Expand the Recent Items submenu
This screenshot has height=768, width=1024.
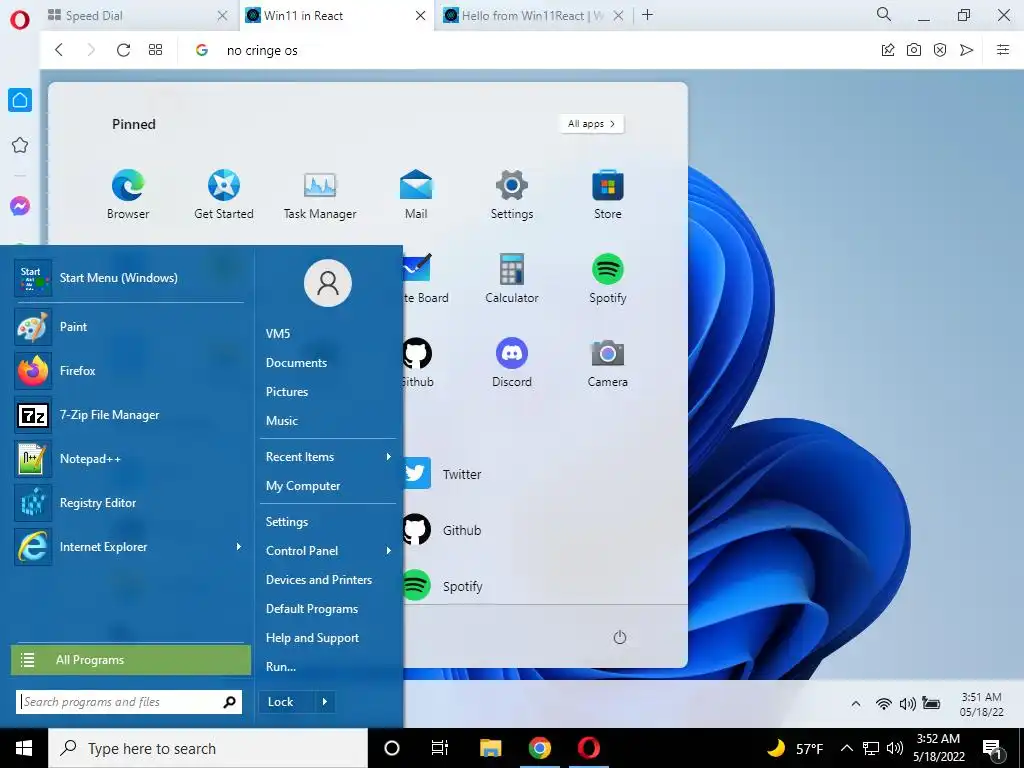[x=388, y=456]
